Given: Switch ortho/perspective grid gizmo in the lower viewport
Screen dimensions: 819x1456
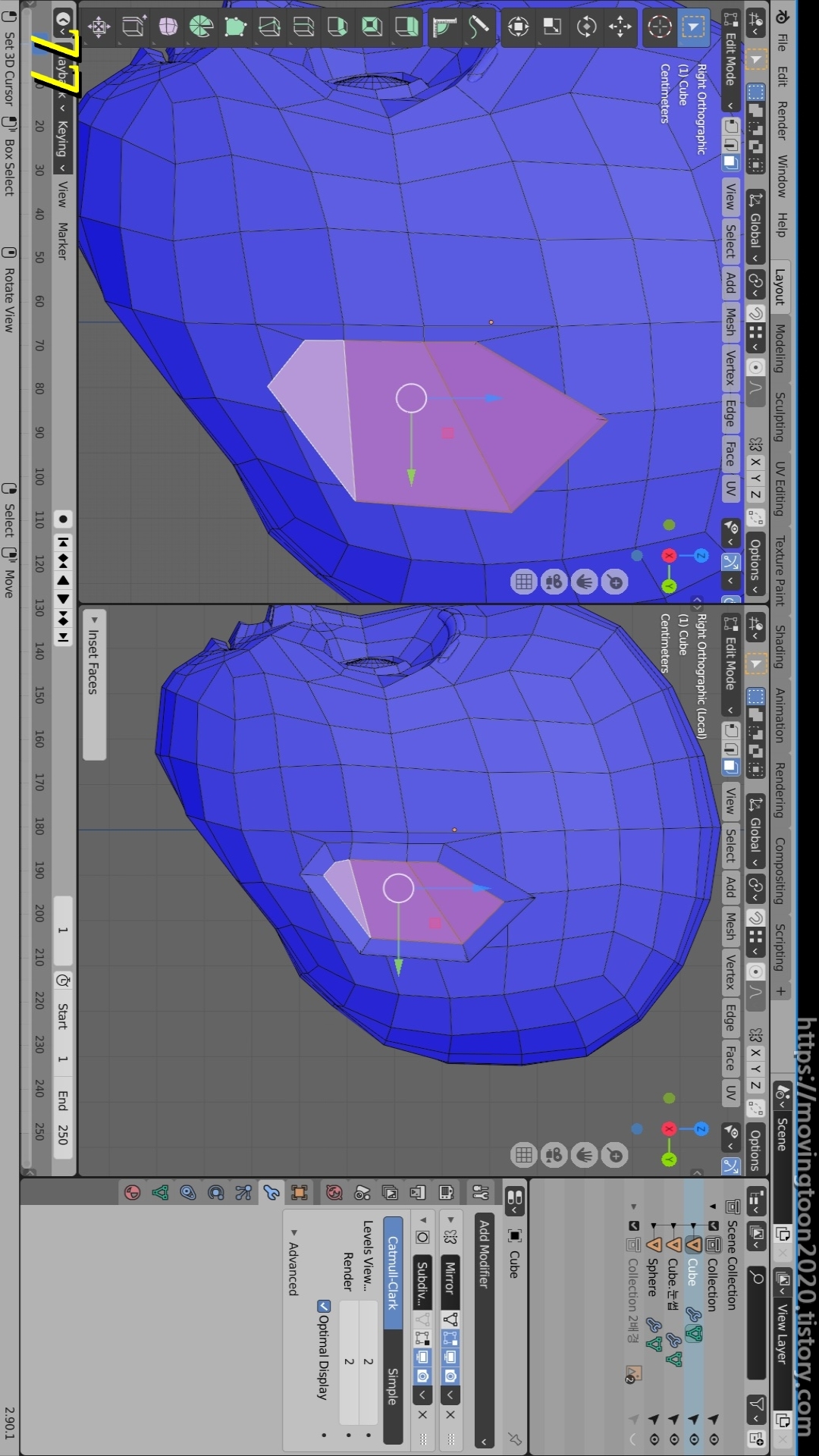Looking at the screenshot, I should pos(524,1156).
